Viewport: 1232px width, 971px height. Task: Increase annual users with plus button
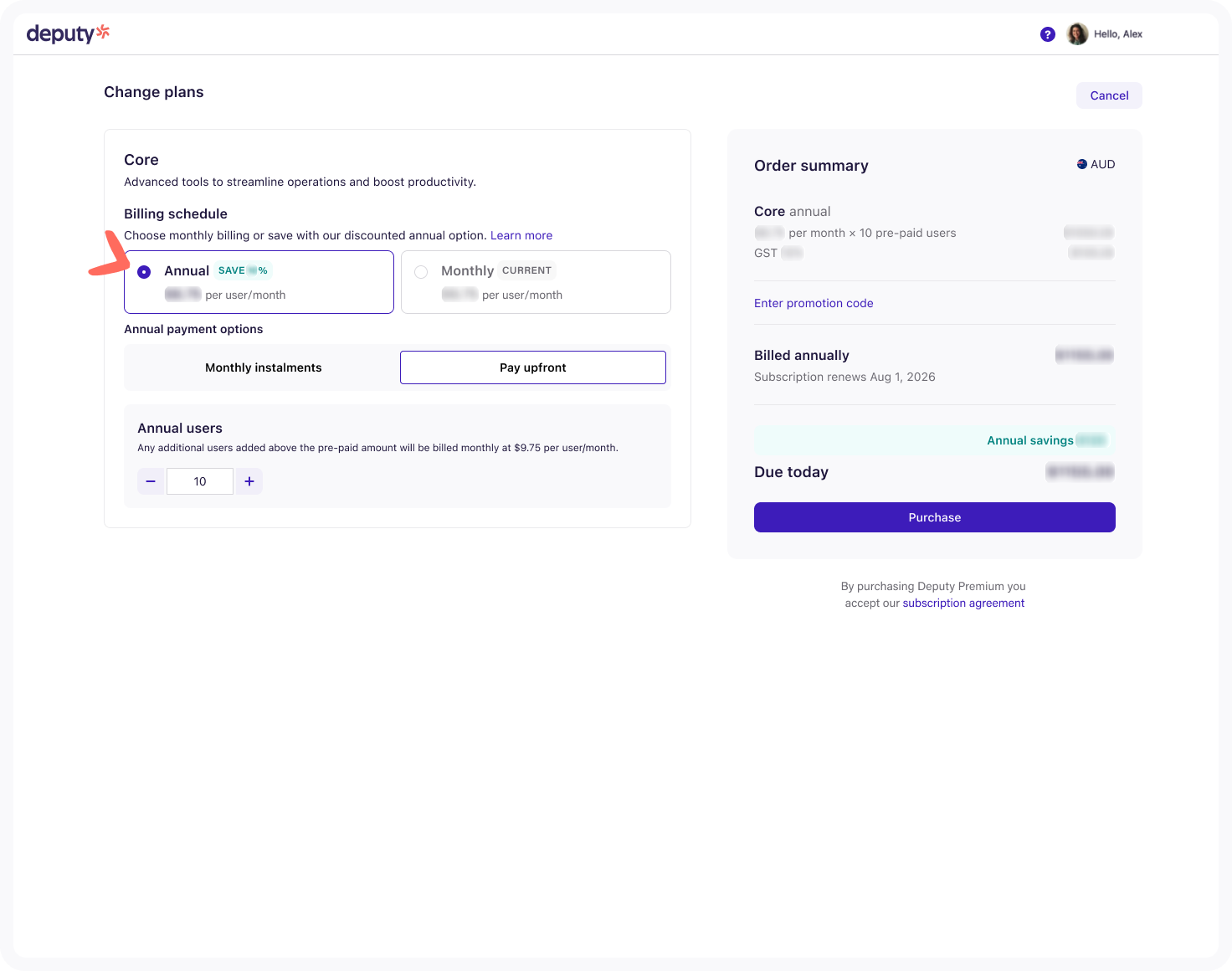(249, 481)
